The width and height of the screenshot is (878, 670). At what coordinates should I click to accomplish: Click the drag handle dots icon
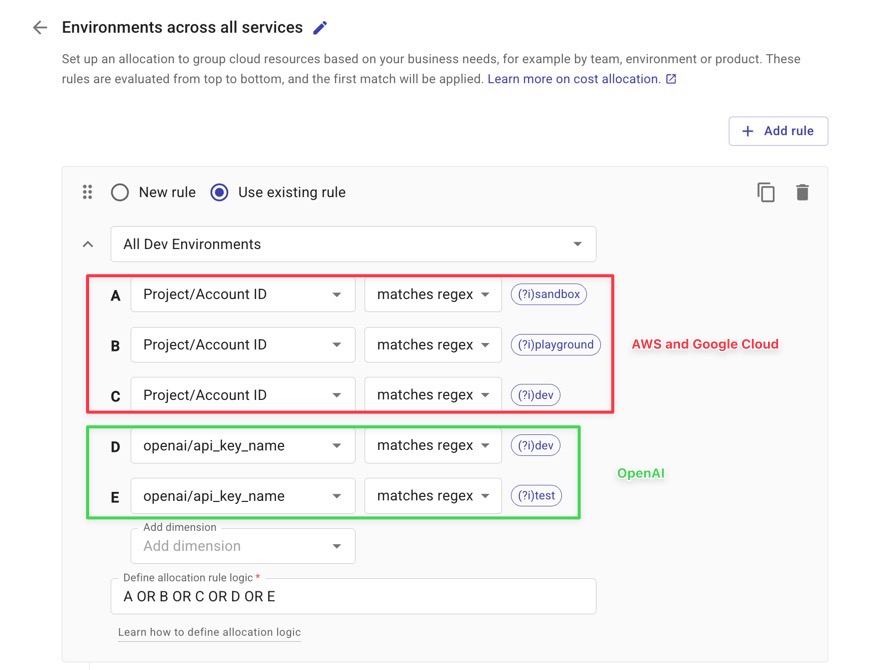(x=87, y=192)
